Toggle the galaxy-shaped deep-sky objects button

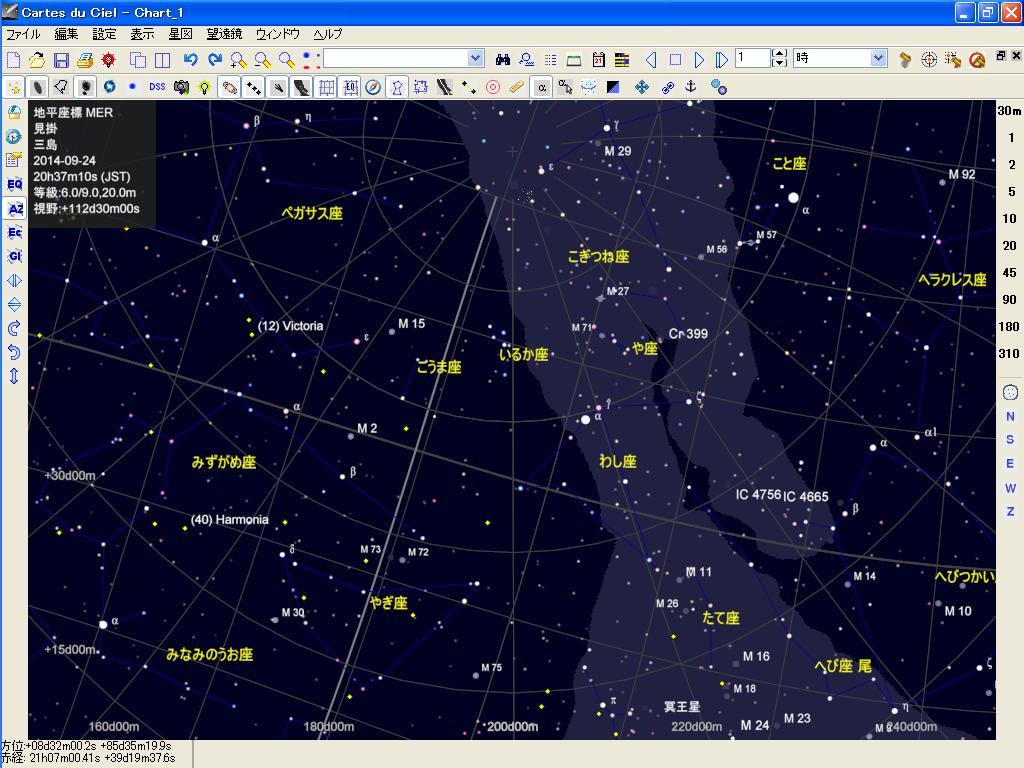point(38,87)
